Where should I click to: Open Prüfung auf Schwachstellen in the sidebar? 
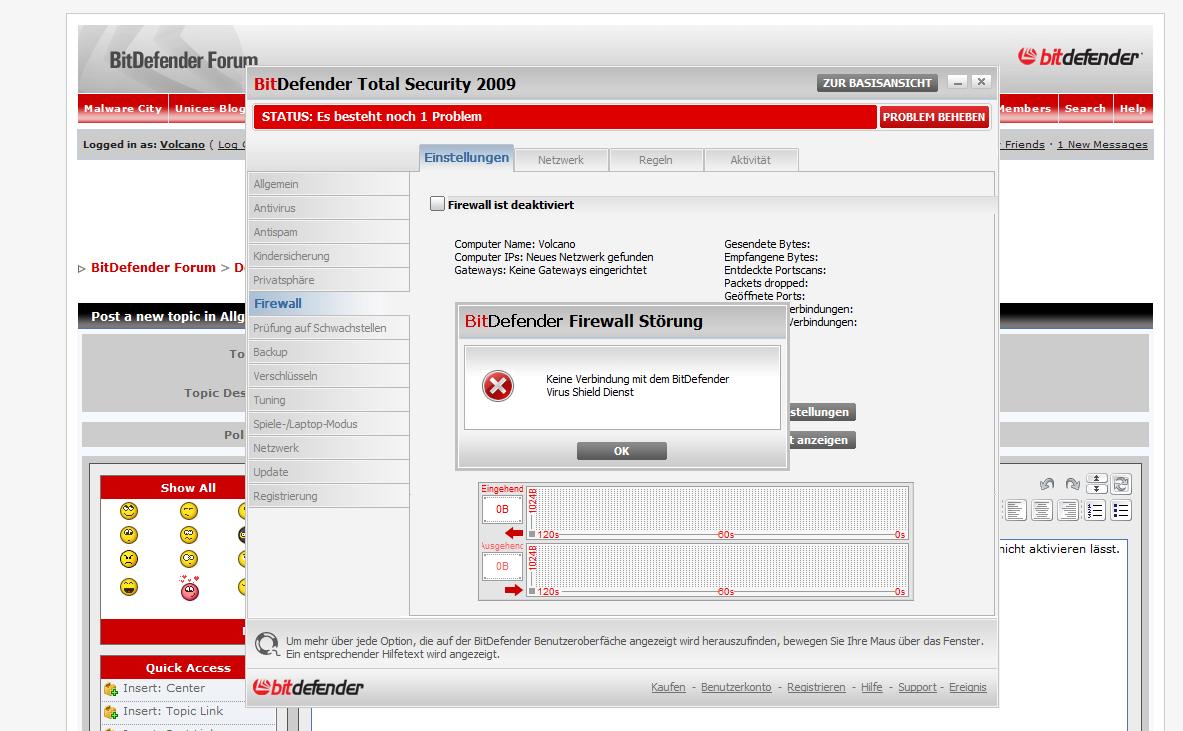tap(329, 328)
